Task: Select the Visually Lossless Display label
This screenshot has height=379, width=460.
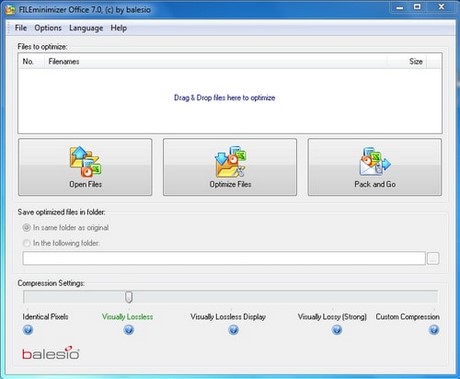Action: 228,317
